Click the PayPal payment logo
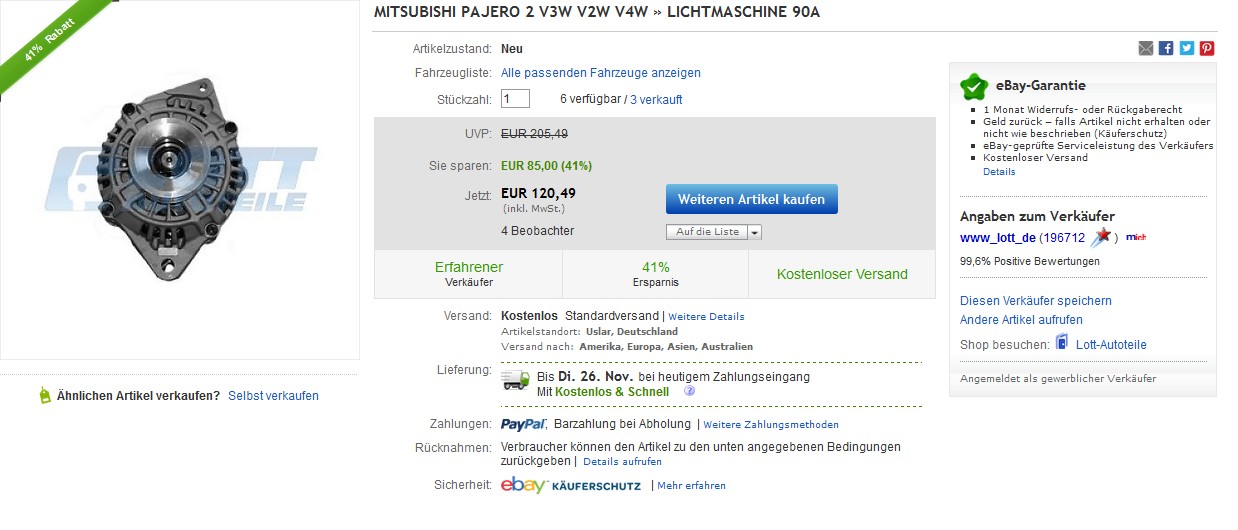 click(x=523, y=424)
